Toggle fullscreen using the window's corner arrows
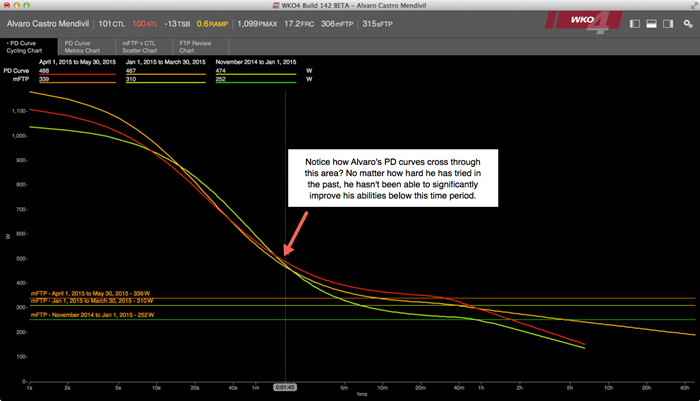 [x=692, y=5]
